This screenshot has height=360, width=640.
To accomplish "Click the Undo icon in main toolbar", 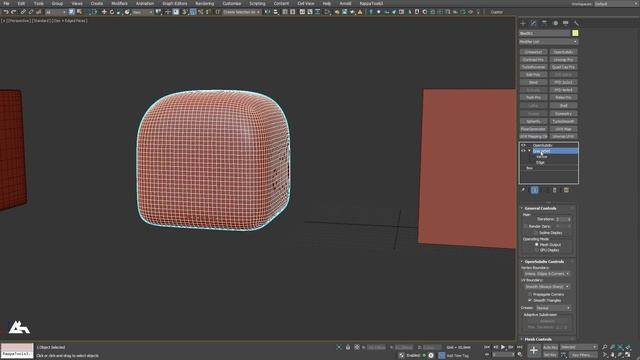I will (6, 12).
